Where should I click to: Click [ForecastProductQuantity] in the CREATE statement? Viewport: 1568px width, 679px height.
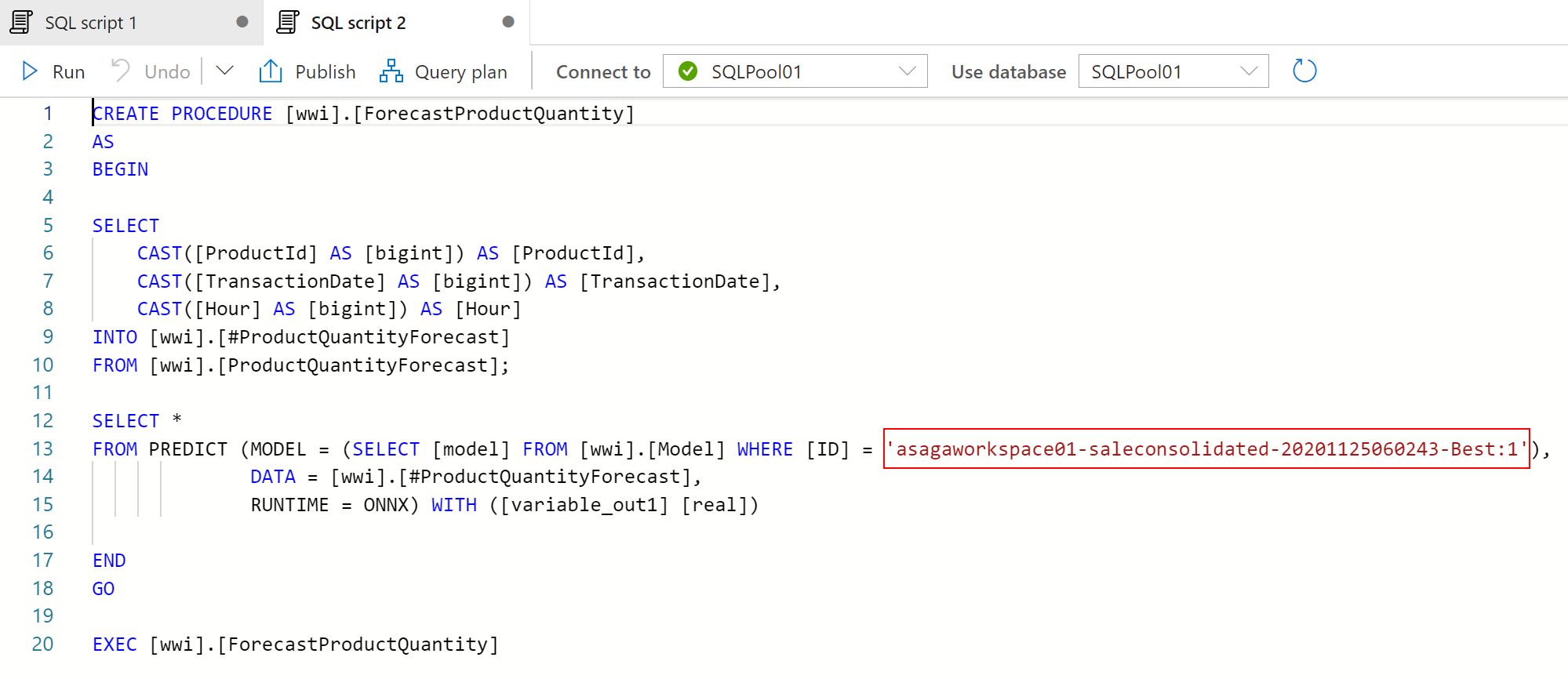coord(493,114)
